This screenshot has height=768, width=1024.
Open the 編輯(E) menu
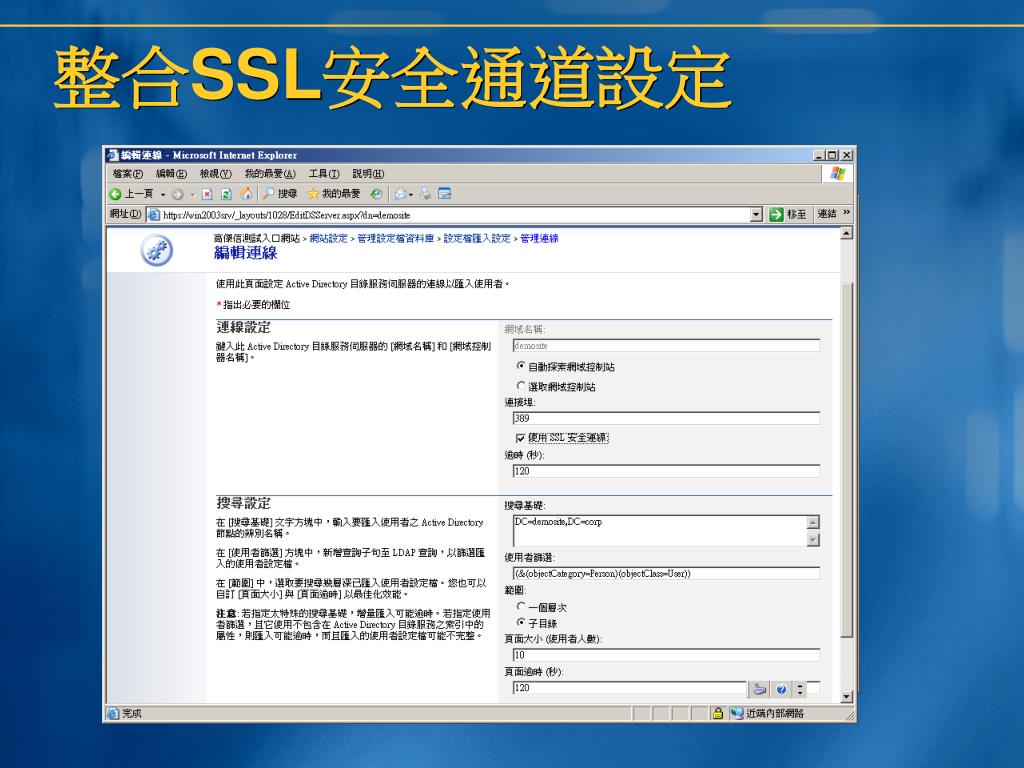[171, 174]
